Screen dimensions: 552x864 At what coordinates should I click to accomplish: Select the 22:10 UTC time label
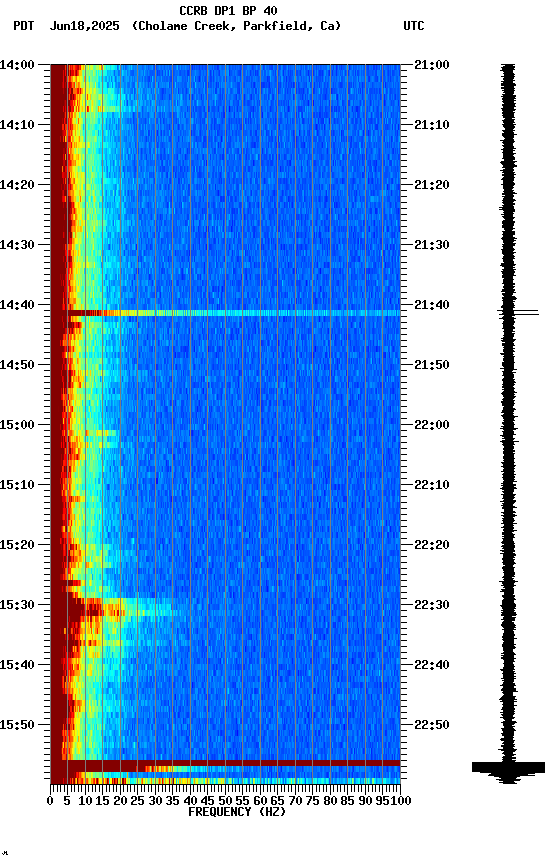point(432,485)
